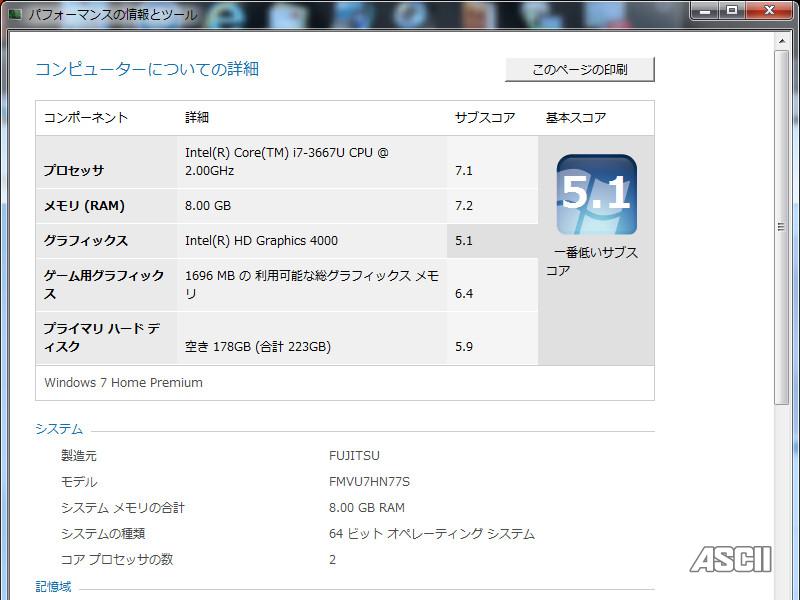Select the 8.00 GB RAM value
The image size is (800, 600).
pyautogui.click(x=367, y=508)
